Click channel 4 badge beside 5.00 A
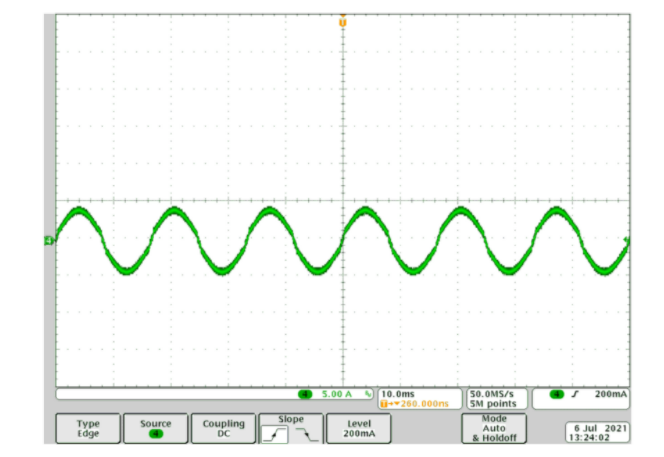The image size is (664, 457). [x=306, y=394]
